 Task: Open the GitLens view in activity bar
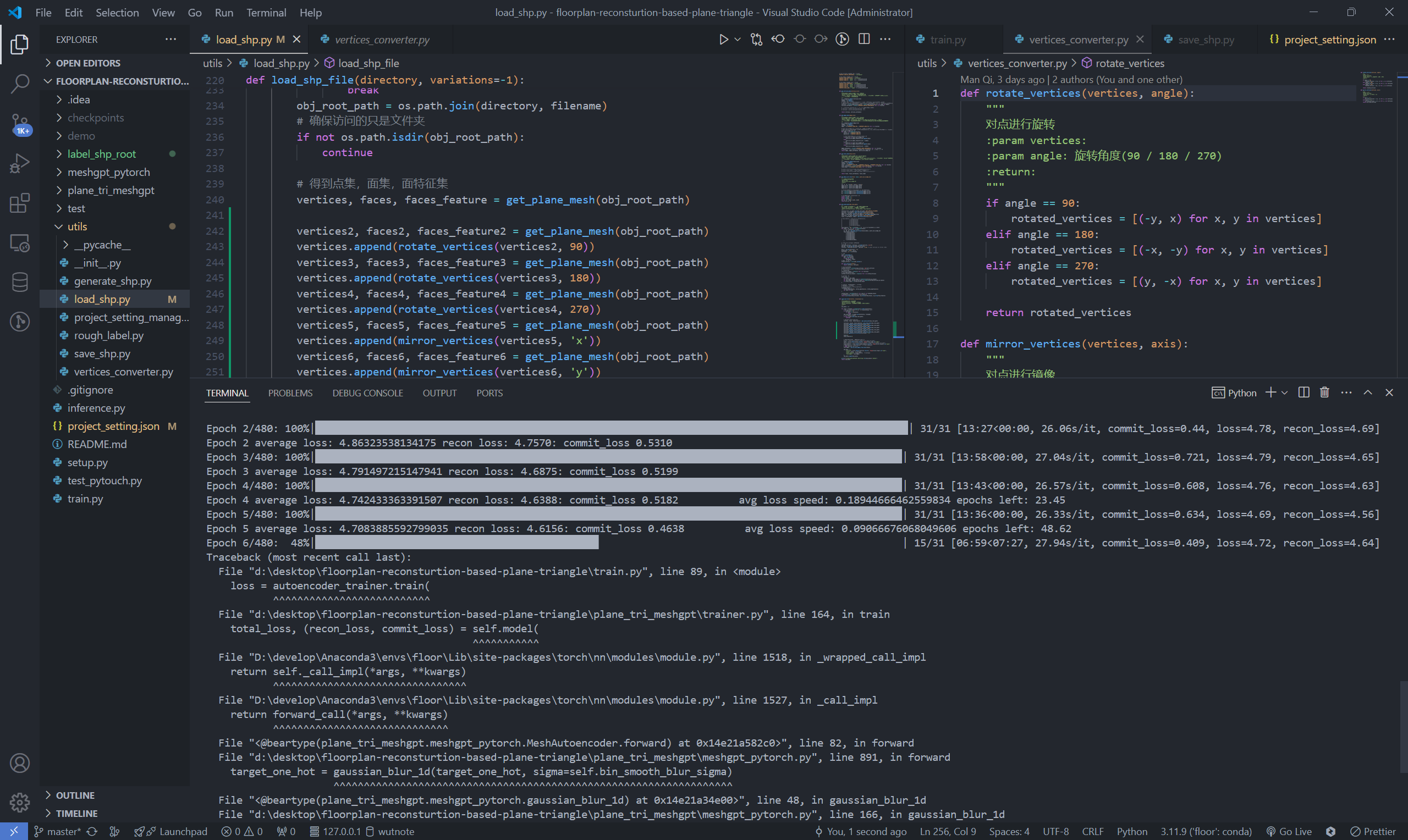point(20,322)
